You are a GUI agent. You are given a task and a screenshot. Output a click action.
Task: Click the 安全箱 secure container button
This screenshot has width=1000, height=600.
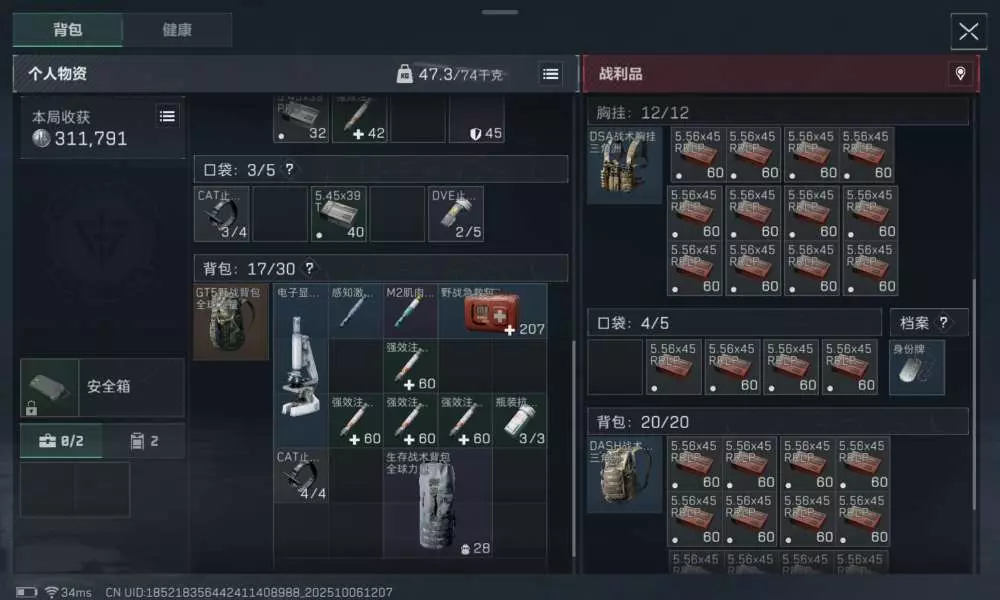pyautogui.click(x=102, y=387)
